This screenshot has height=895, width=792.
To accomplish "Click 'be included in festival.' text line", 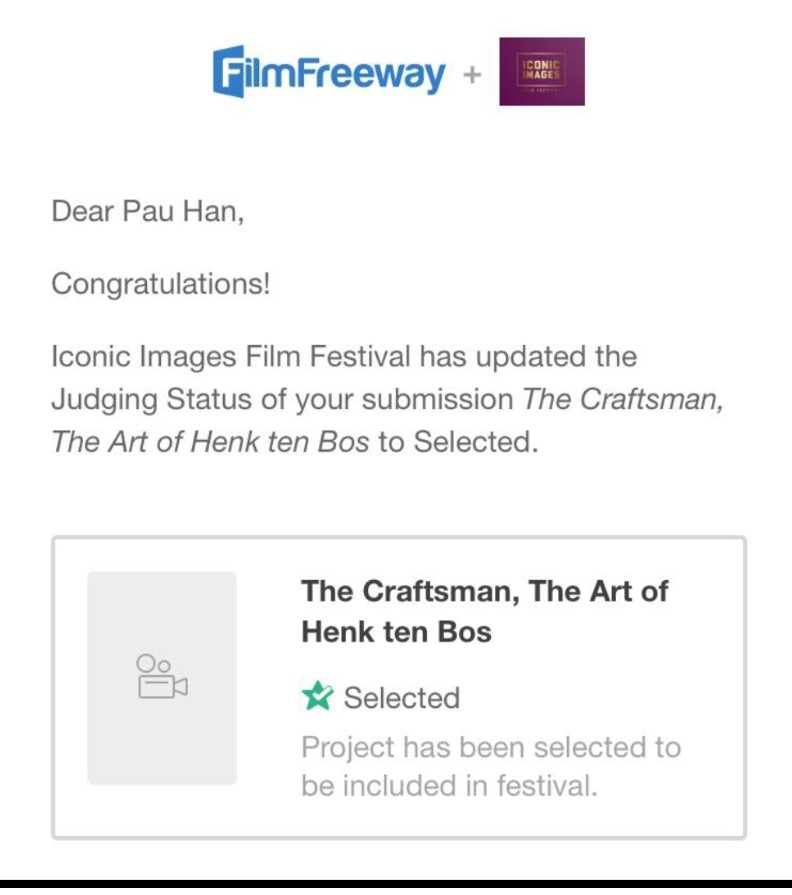I will tap(448, 786).
